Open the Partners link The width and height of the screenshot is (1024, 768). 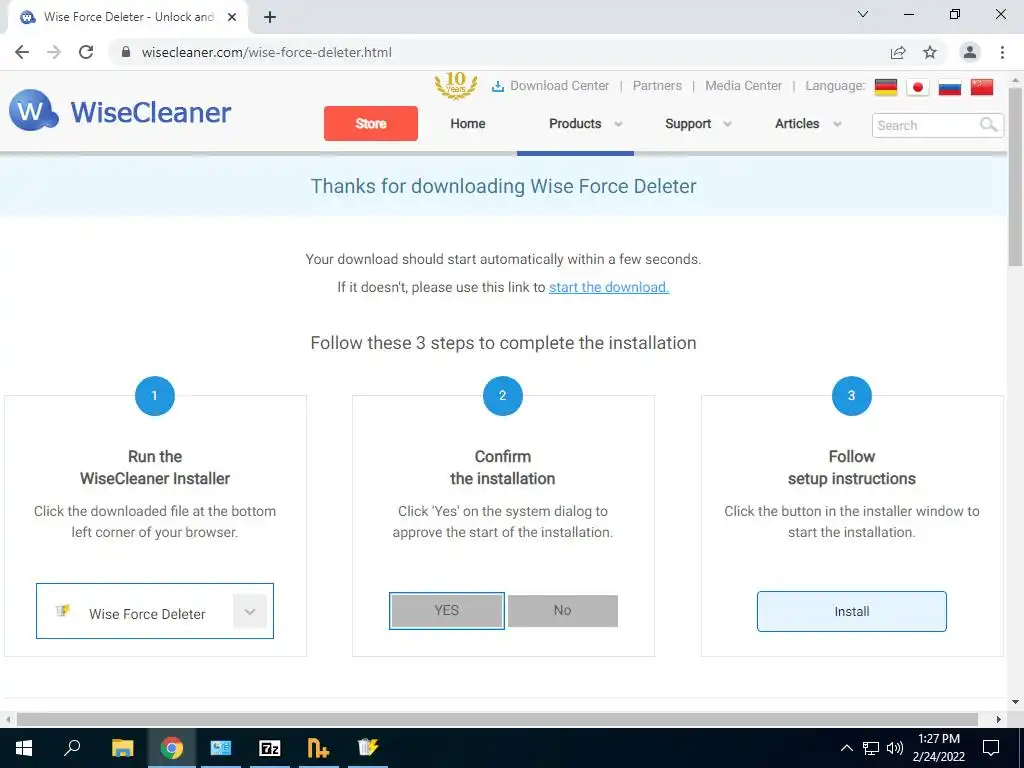[657, 86]
